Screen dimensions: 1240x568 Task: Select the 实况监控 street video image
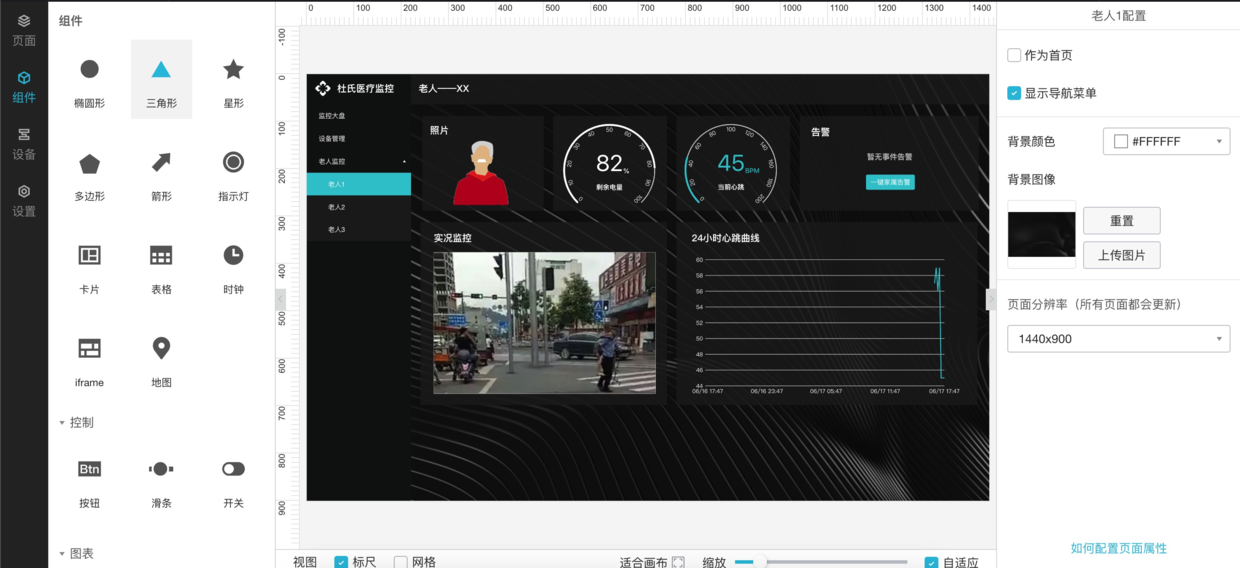[x=544, y=322]
